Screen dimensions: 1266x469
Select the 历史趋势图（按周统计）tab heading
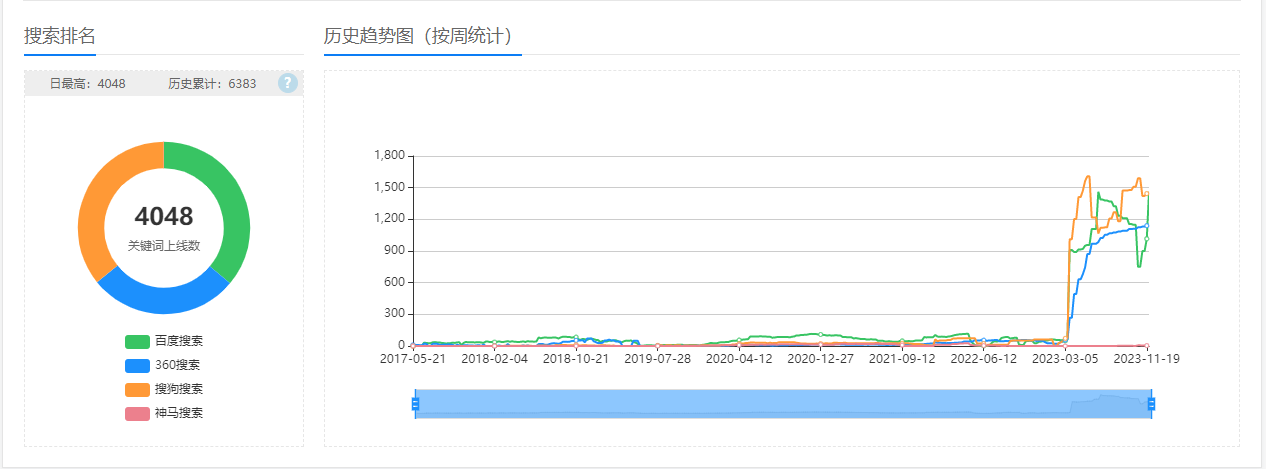[x=422, y=37]
